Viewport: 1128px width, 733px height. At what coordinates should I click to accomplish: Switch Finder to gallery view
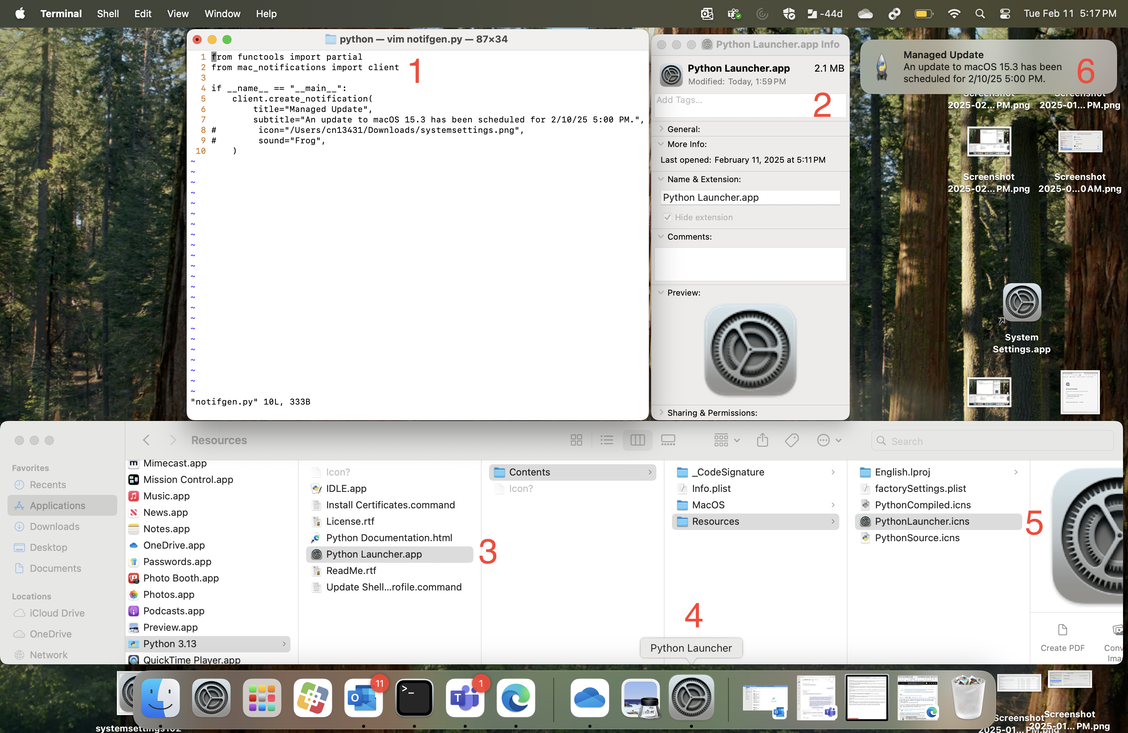click(668, 440)
